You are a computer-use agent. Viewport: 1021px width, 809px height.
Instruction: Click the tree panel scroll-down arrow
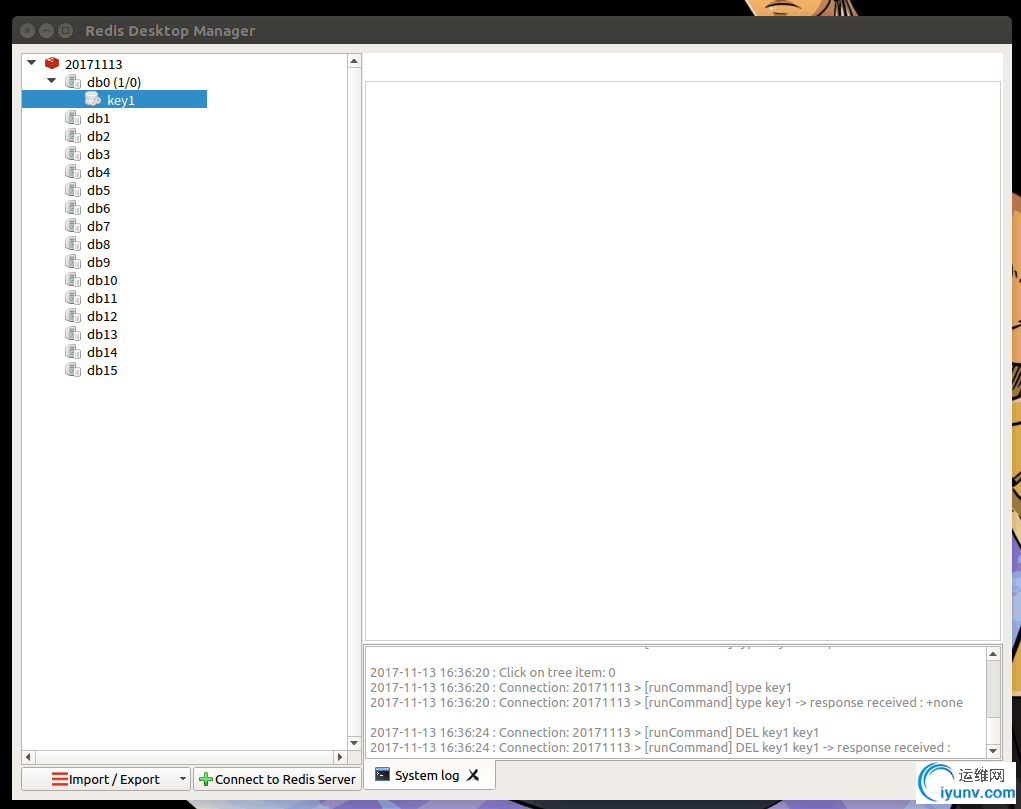click(354, 743)
